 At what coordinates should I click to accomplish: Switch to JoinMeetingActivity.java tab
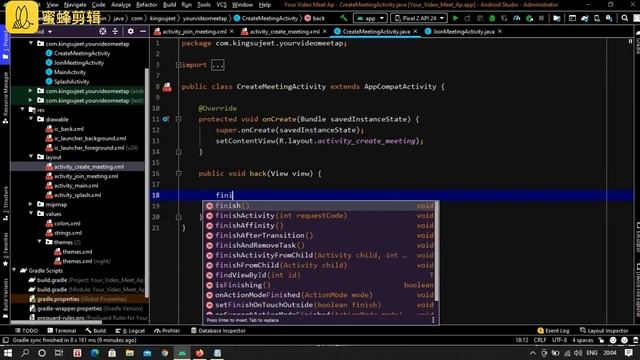(464, 31)
